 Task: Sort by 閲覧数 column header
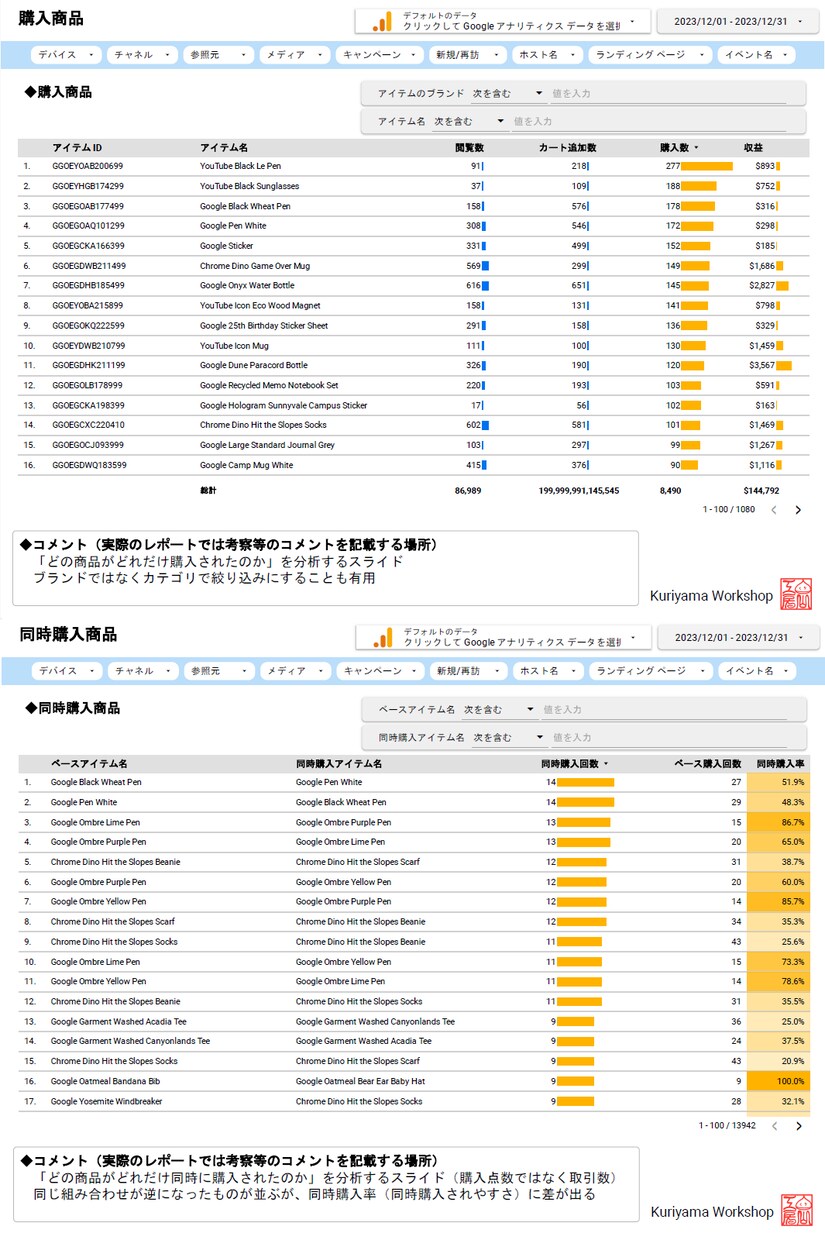[469, 148]
